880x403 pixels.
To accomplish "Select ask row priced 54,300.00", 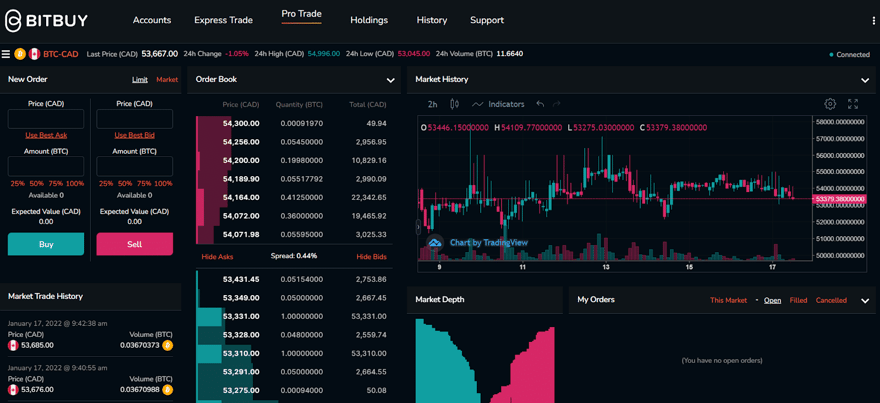I will point(296,123).
